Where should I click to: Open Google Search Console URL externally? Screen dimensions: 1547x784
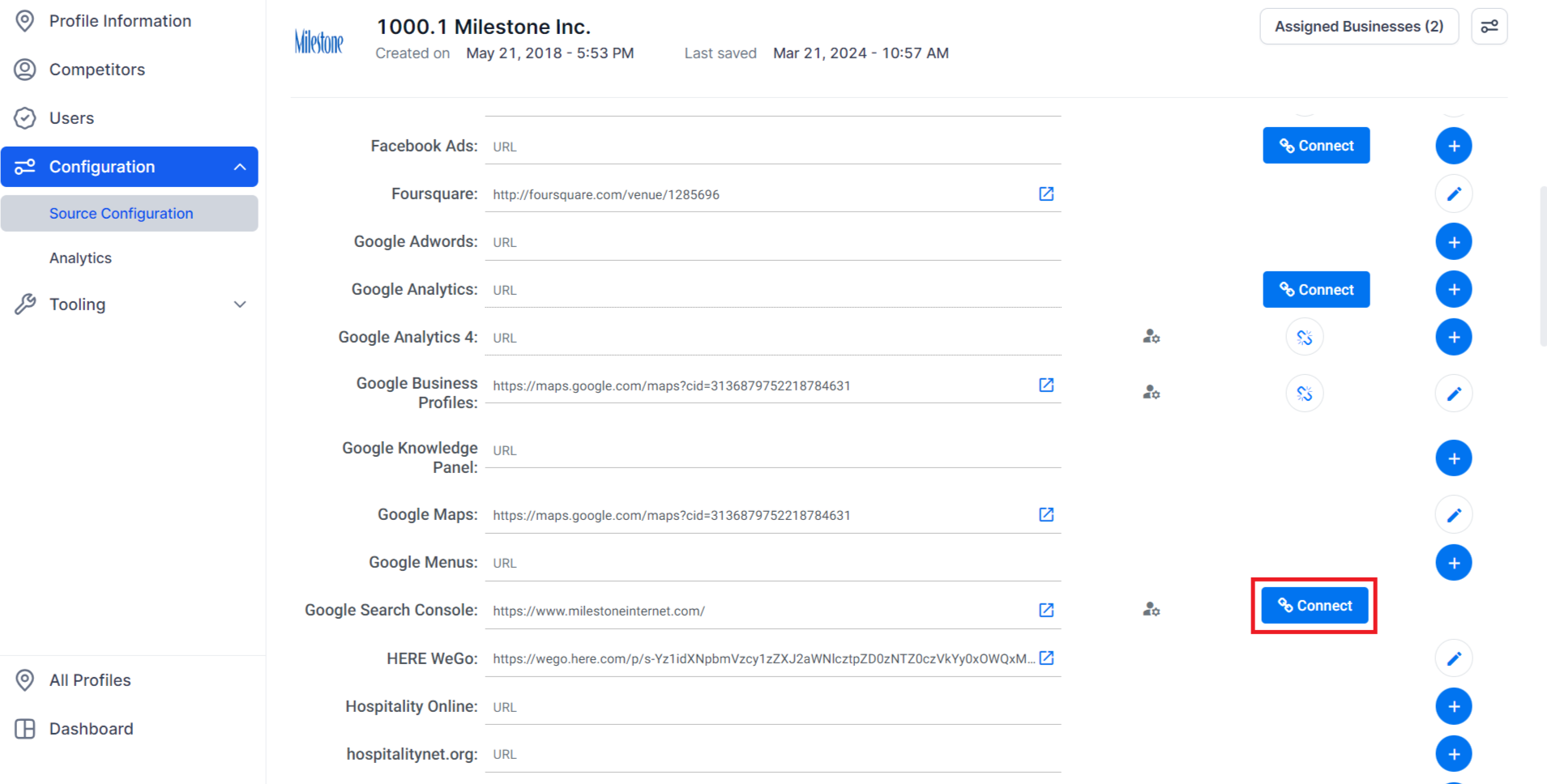1046,610
